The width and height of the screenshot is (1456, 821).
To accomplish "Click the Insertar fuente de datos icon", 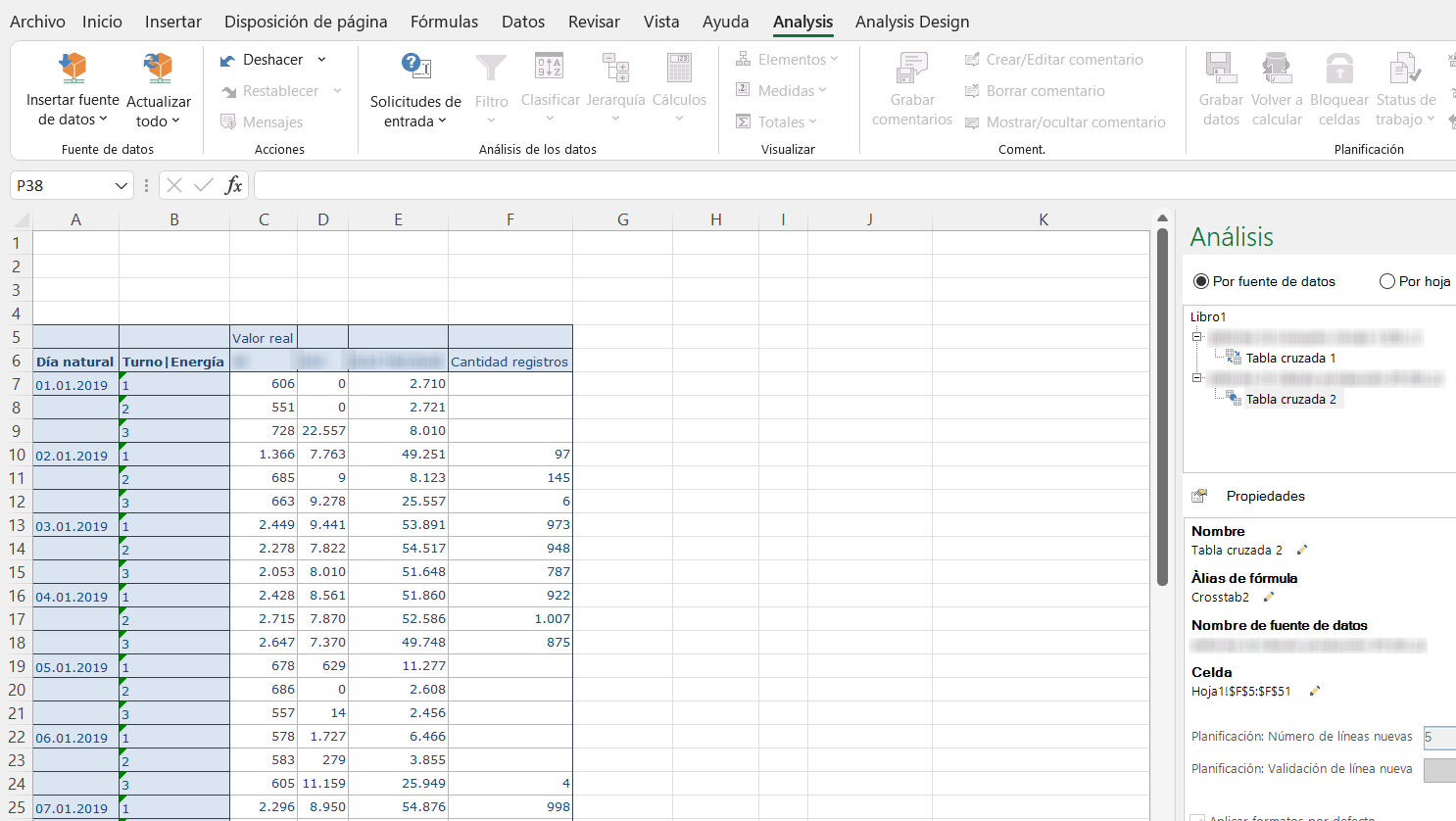I will pyautogui.click(x=73, y=67).
